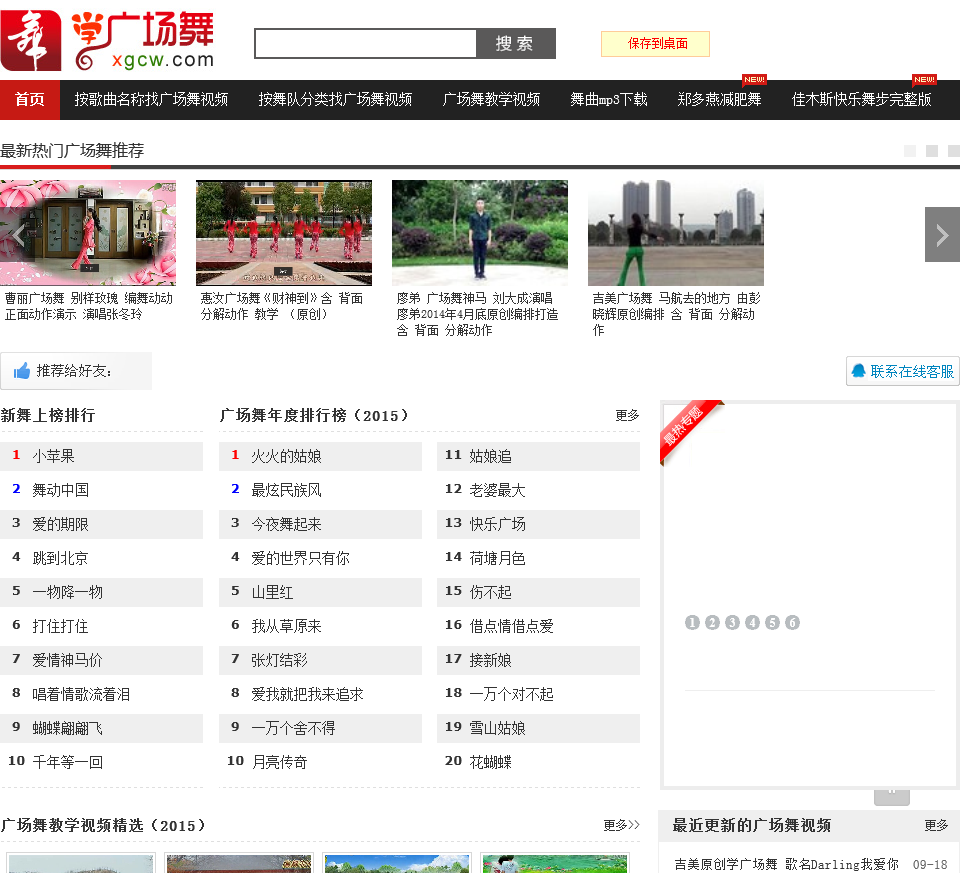This screenshot has height=873, width=960.
Task: Open 惠汝广场舞 财神到 video thumbnail
Action: tap(284, 233)
